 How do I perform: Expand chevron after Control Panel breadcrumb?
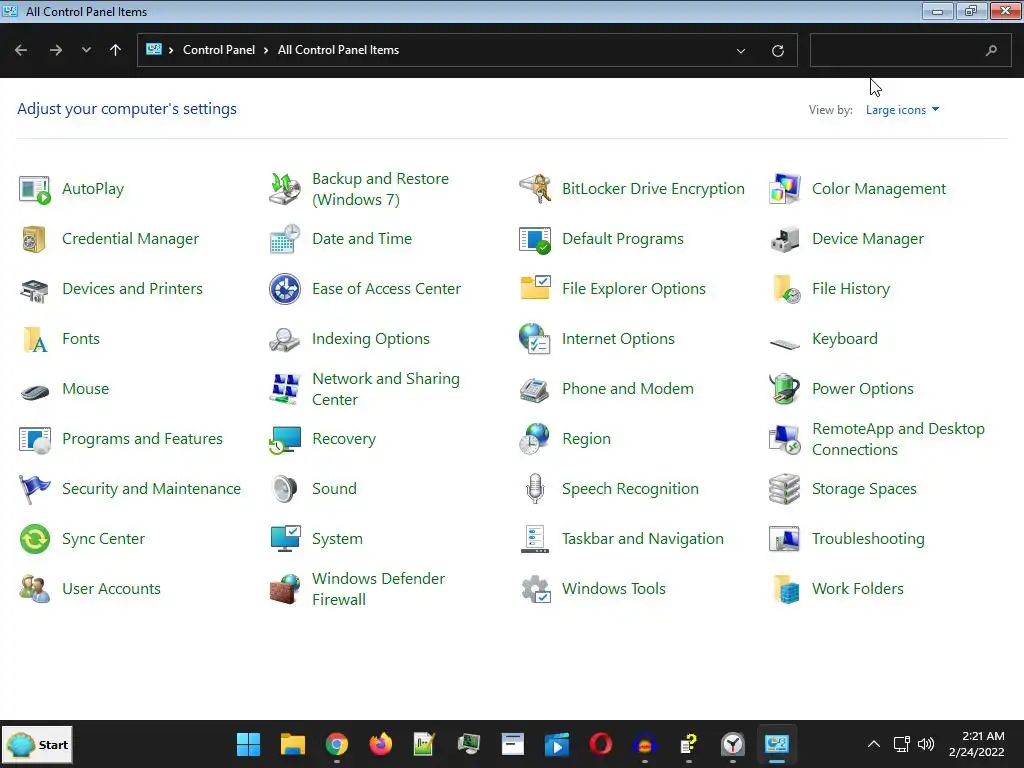coord(266,50)
